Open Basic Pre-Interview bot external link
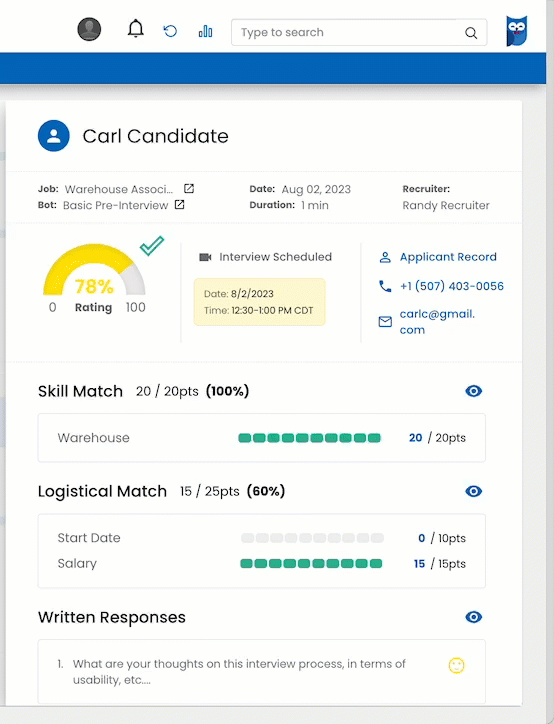The width and height of the screenshot is (554, 724). (180, 205)
